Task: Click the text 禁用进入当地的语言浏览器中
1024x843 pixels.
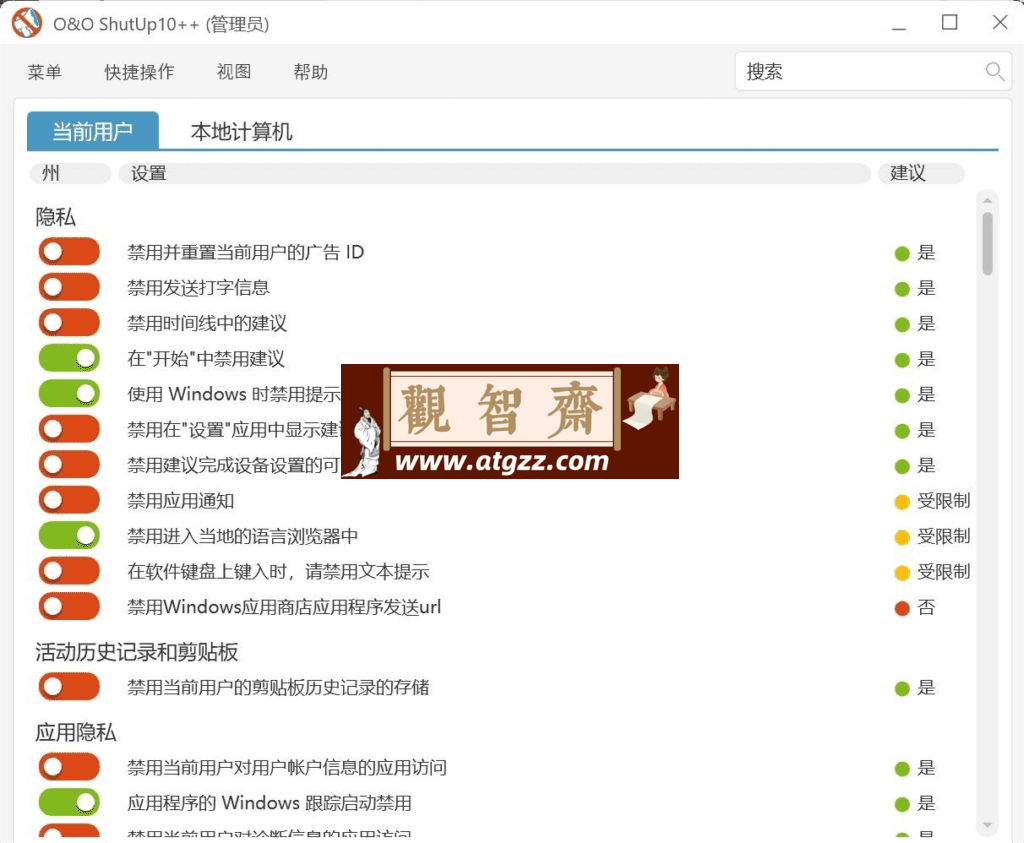Action: click(x=242, y=535)
